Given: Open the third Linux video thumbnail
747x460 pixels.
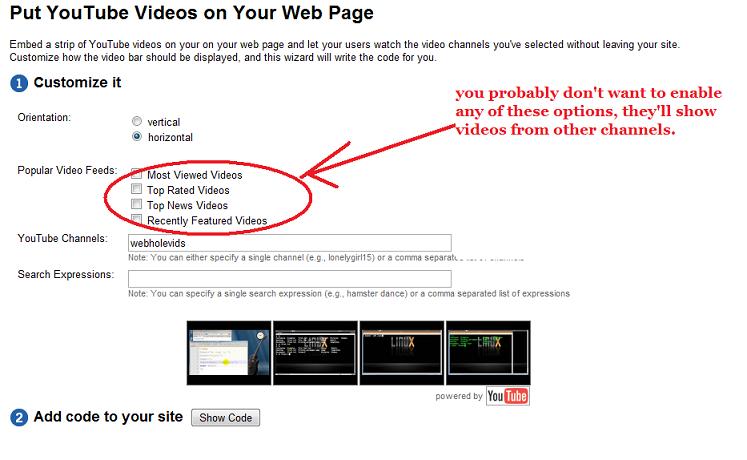Looking at the screenshot, I should [x=402, y=353].
